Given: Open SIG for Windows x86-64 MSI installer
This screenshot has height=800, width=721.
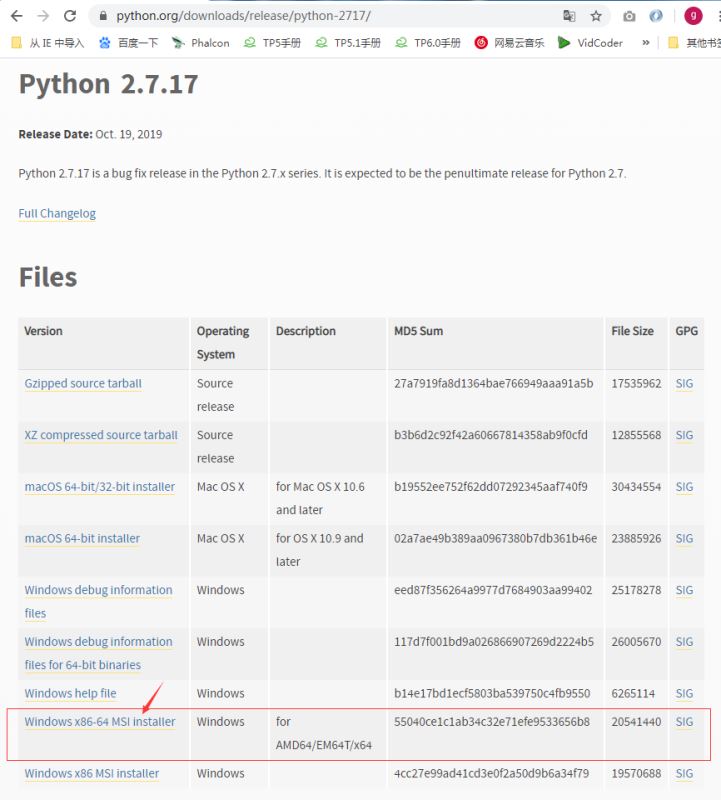Looking at the screenshot, I should 684,722.
